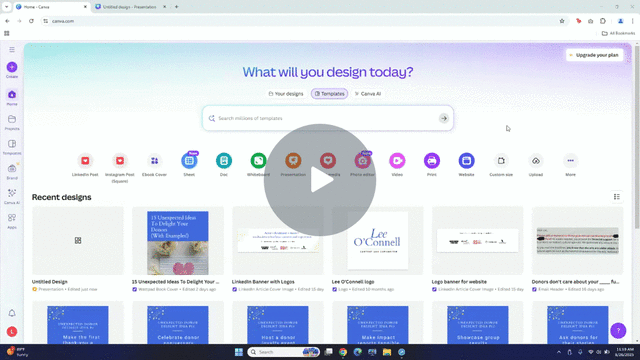Image resolution: width=640 pixels, height=360 pixels.
Task: Open Home in the Canva sidebar
Action: pyautogui.click(x=12, y=98)
